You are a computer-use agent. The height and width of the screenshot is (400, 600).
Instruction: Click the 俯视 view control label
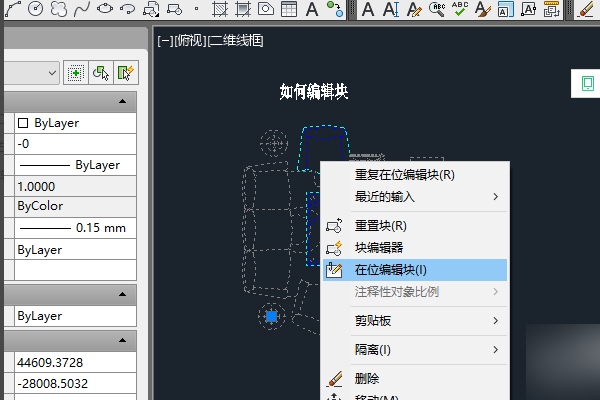[190, 41]
